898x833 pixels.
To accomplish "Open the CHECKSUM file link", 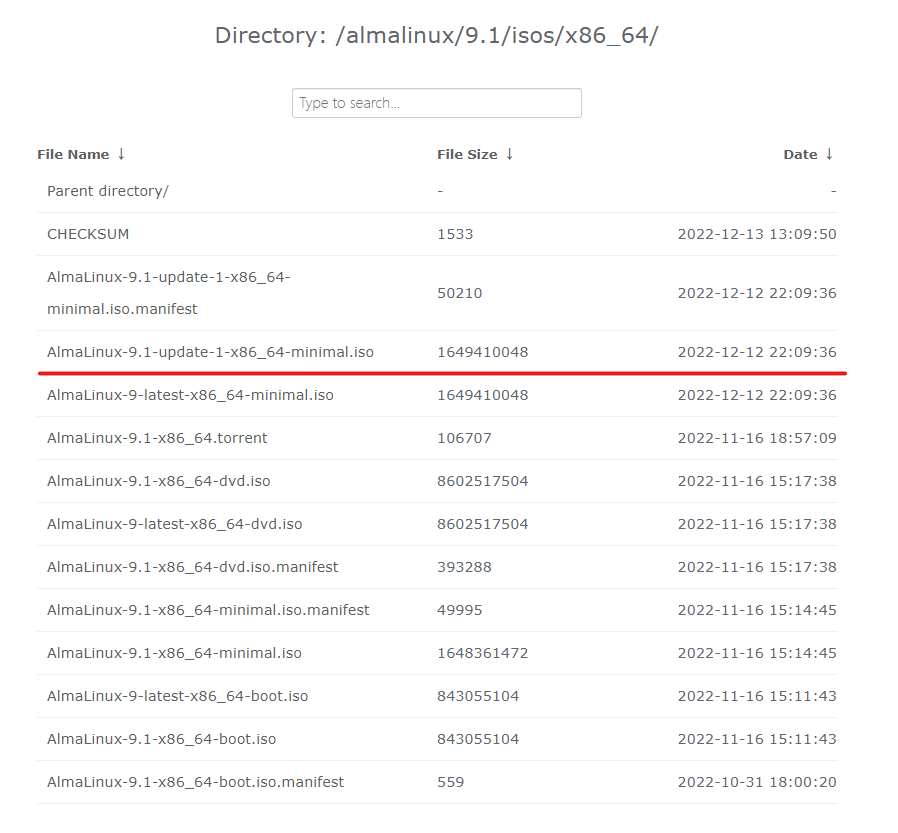I will tap(88, 234).
